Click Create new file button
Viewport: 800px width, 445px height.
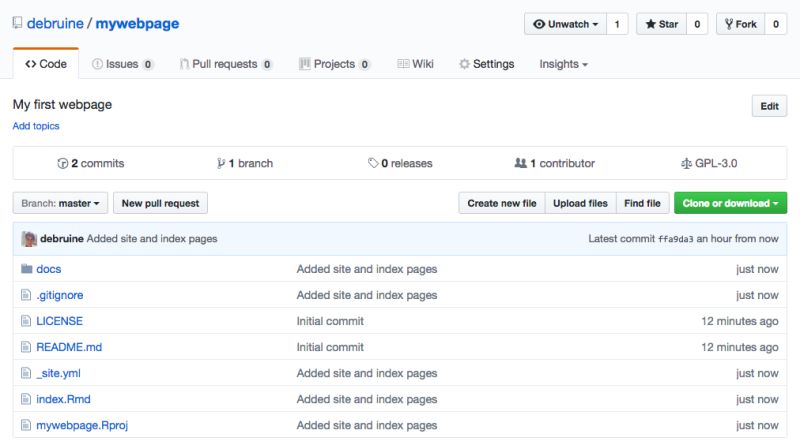pos(502,203)
